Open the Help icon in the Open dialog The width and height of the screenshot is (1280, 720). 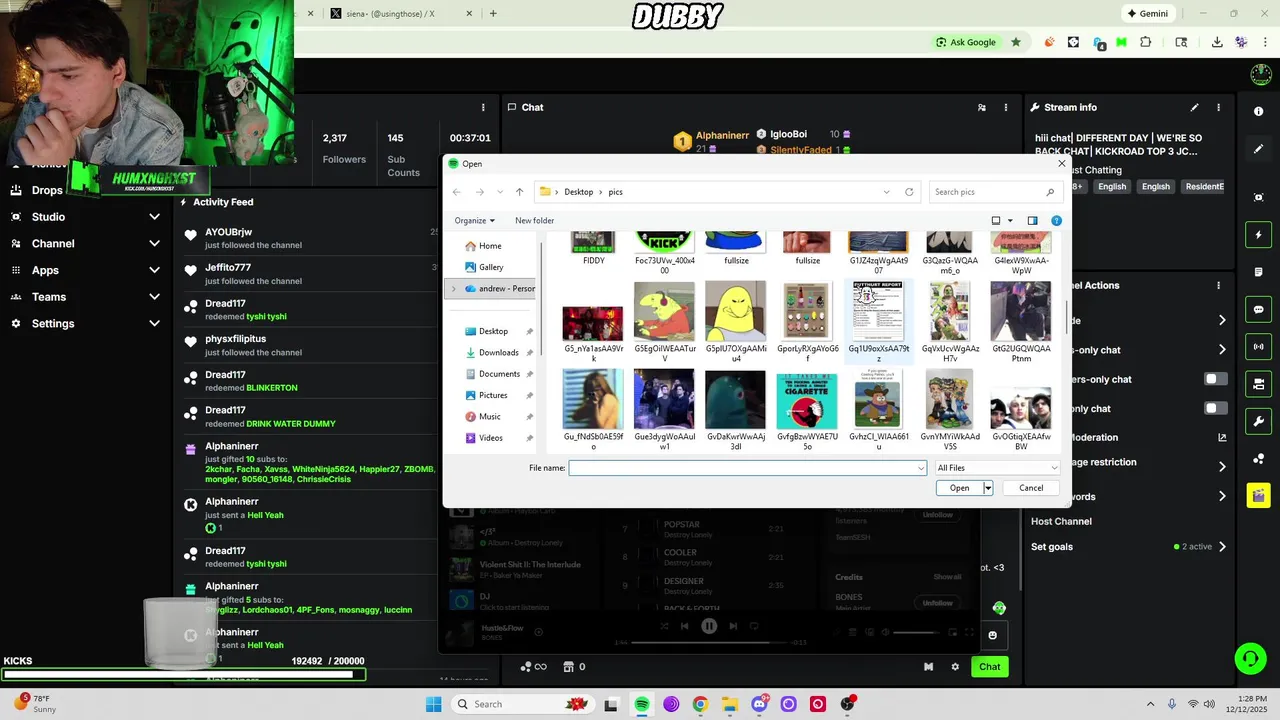(1056, 221)
